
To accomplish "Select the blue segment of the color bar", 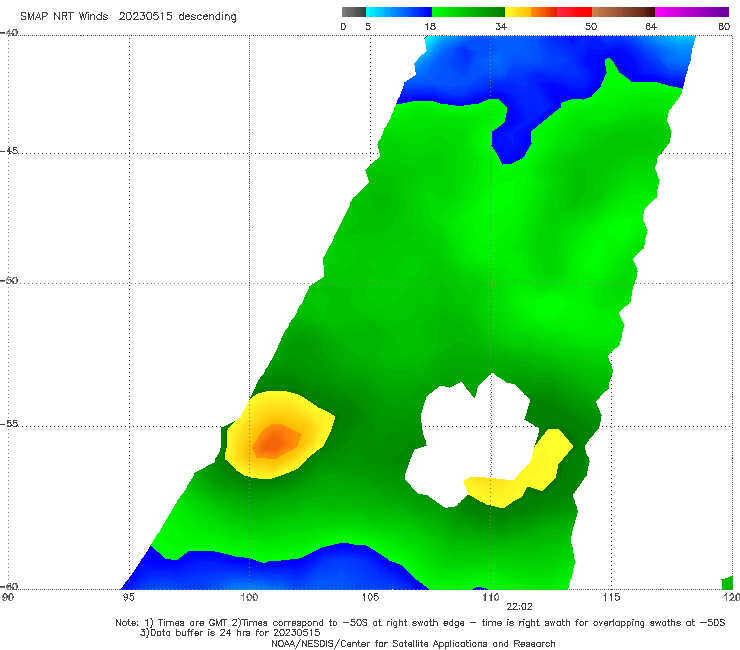I will pyautogui.click(x=399, y=12).
